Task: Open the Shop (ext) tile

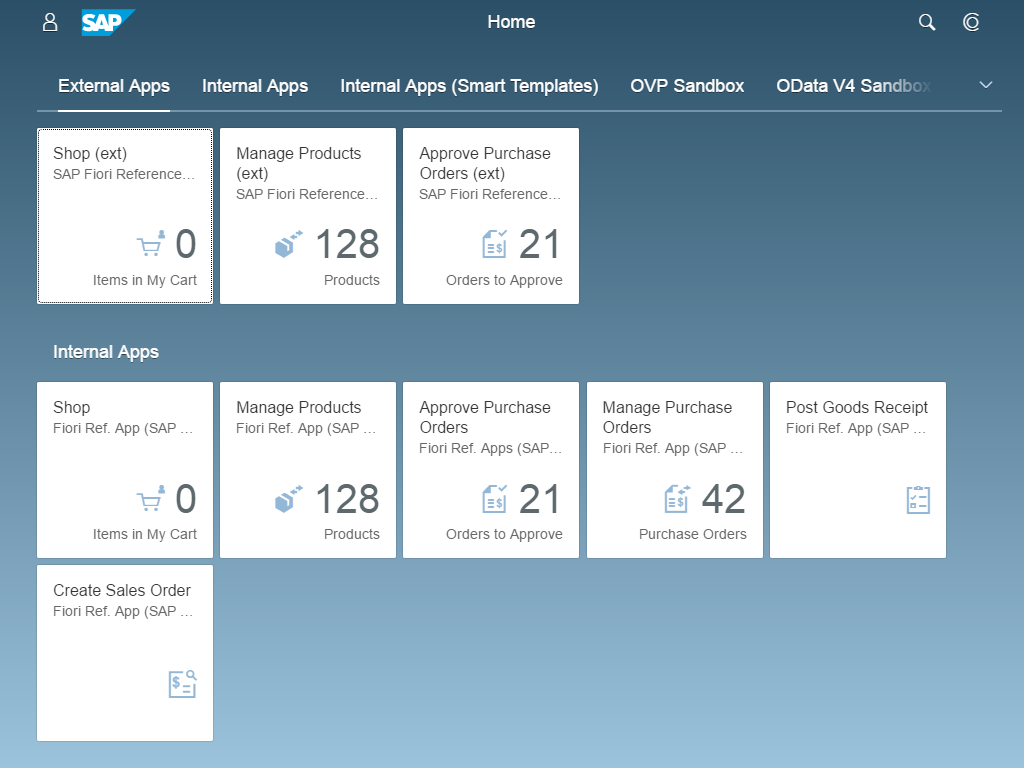Action: click(124, 215)
